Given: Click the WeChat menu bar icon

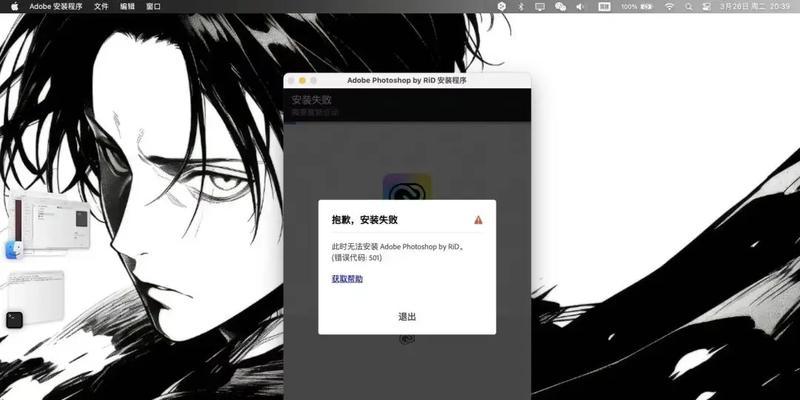Looking at the screenshot, I should point(560,7).
